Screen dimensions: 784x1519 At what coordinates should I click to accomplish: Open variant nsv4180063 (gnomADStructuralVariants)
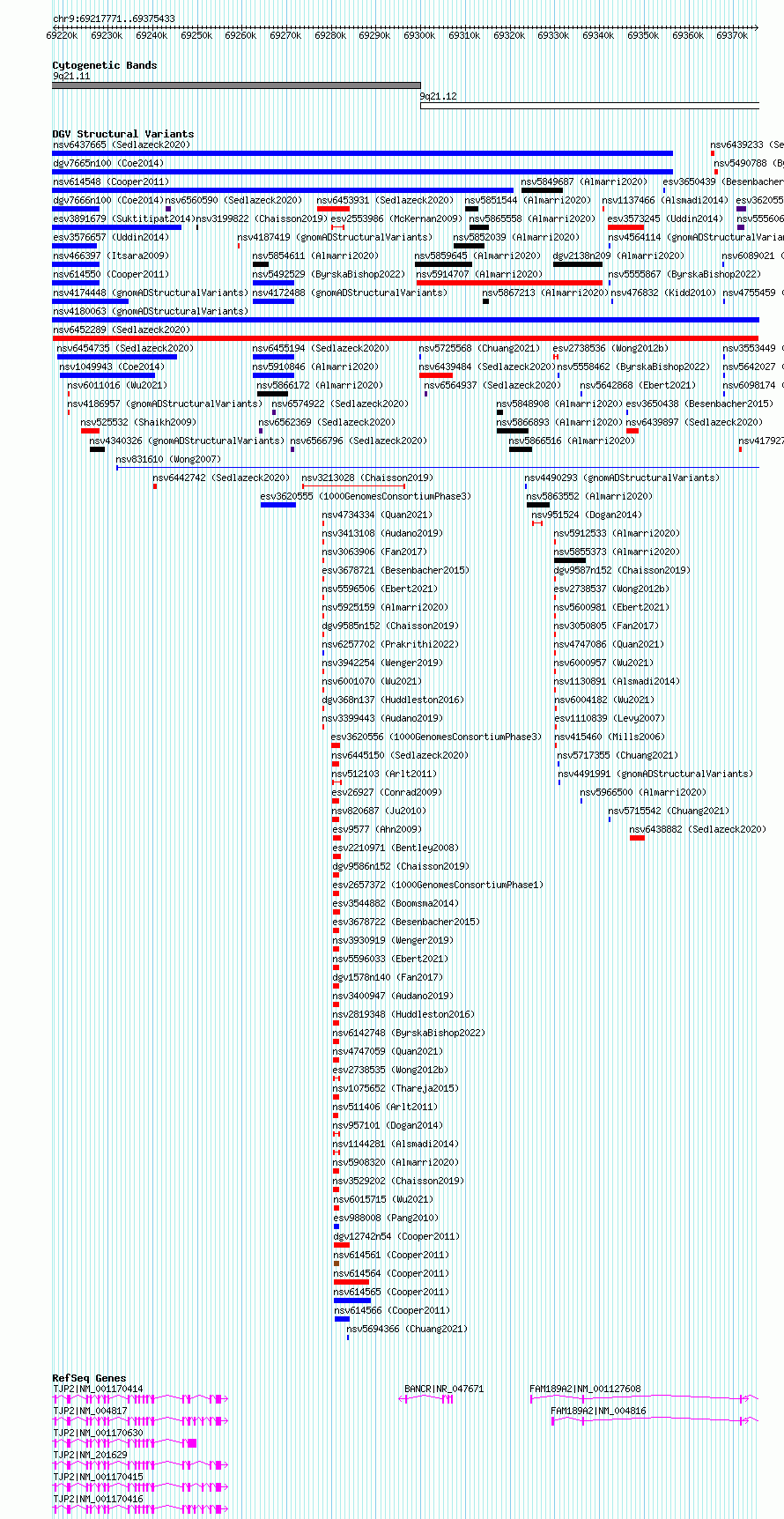pyautogui.click(x=151, y=311)
